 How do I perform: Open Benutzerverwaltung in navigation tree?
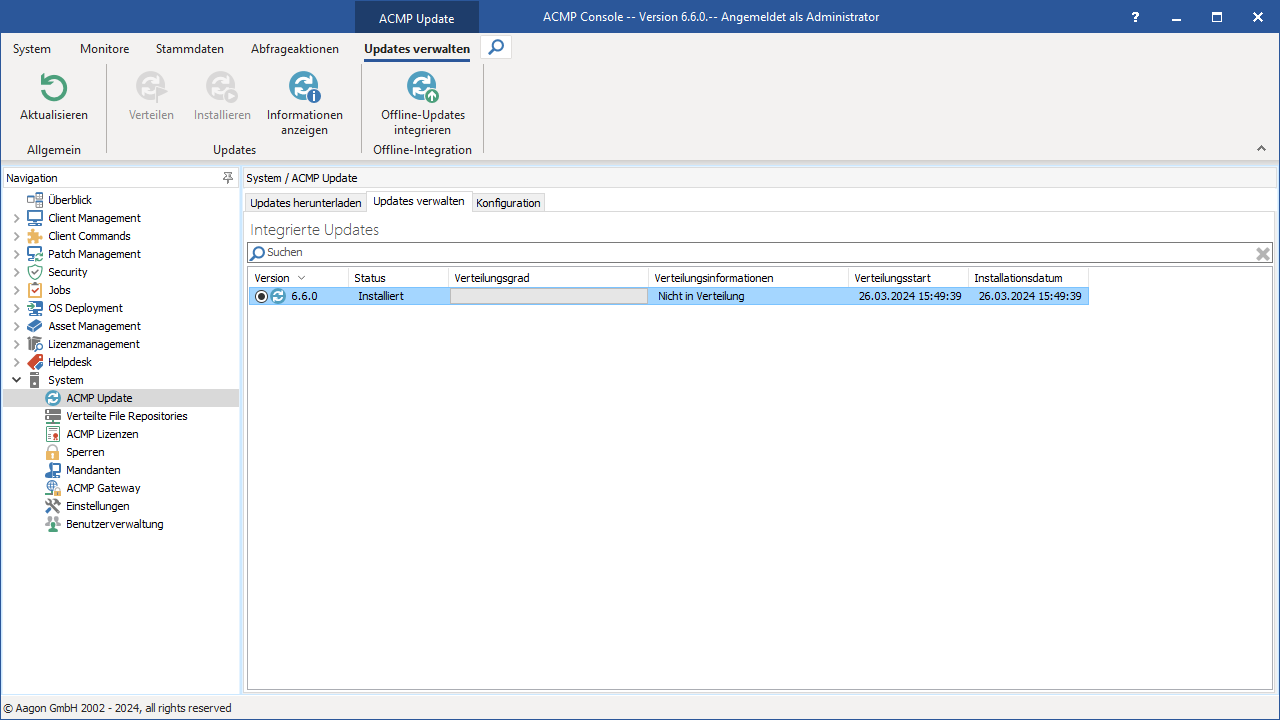(114, 524)
